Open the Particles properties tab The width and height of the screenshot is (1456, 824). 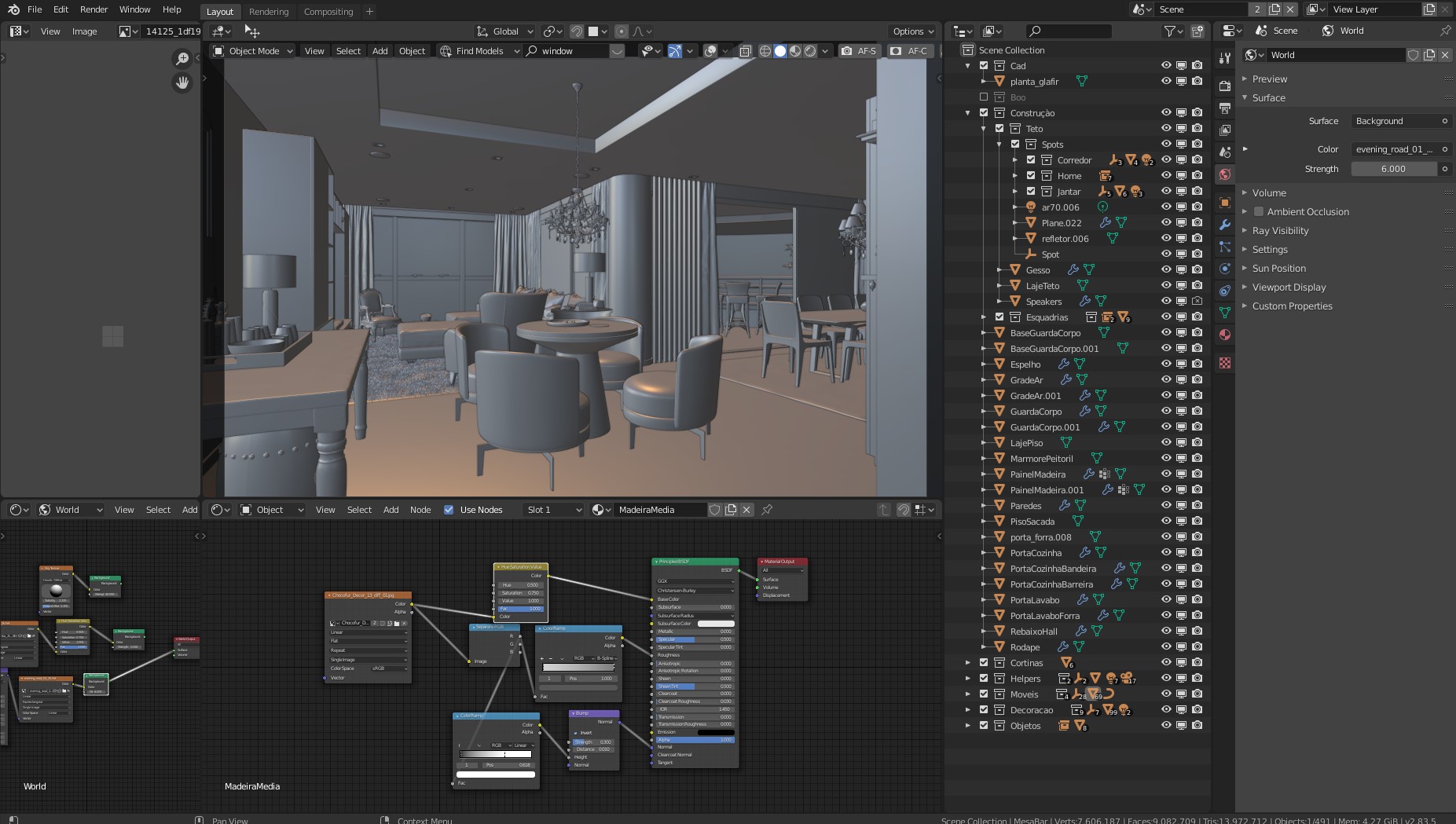1224,247
